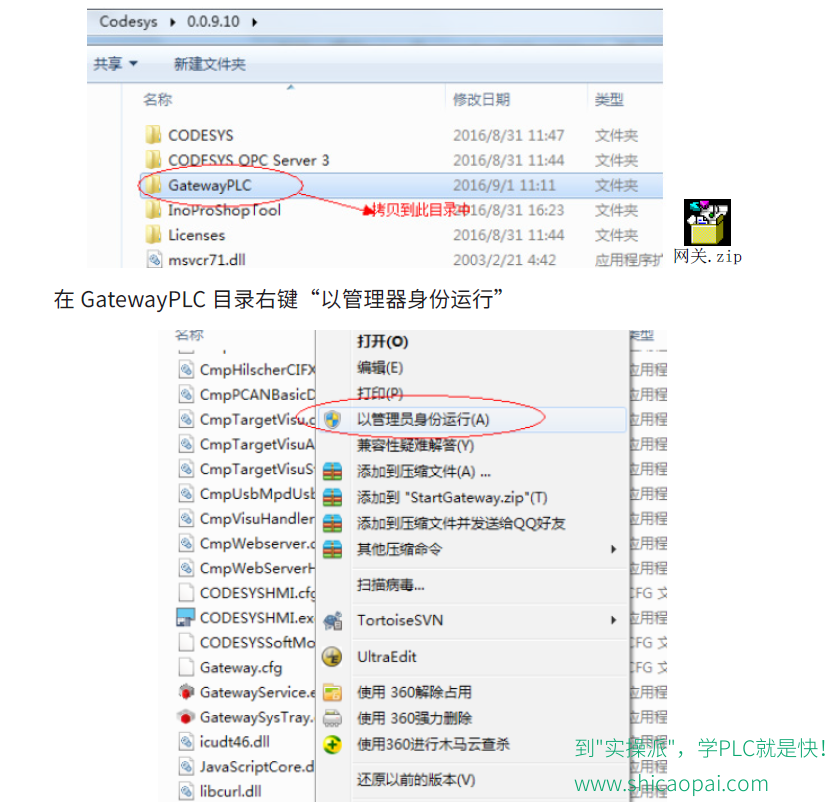Viewport: 829px width, 802px height.
Task: Select the CmpWebServerH file row
Action: (246, 568)
